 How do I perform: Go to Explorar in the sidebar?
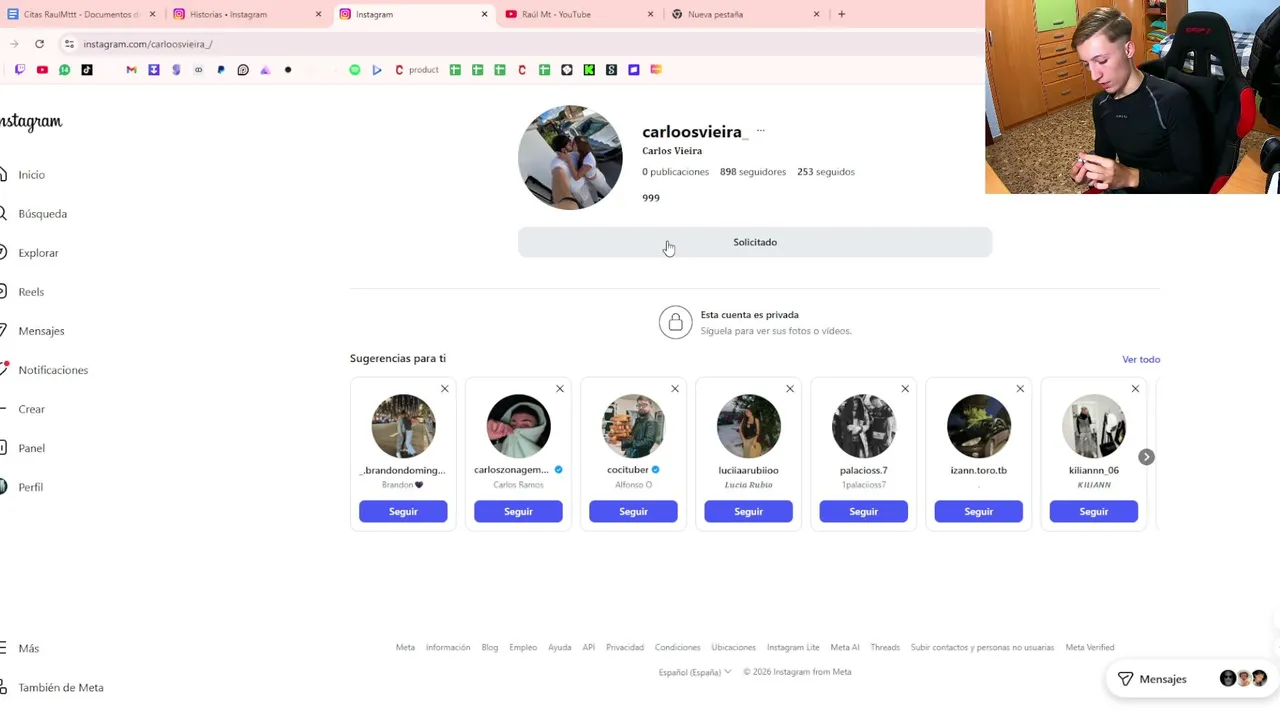click(x=29, y=253)
